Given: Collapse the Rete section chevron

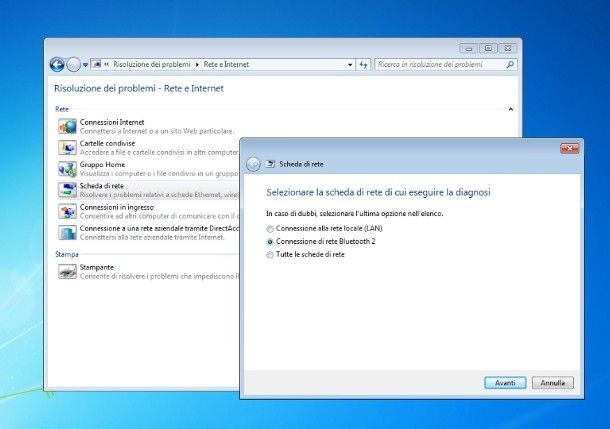Looking at the screenshot, I should pyautogui.click(x=510, y=109).
